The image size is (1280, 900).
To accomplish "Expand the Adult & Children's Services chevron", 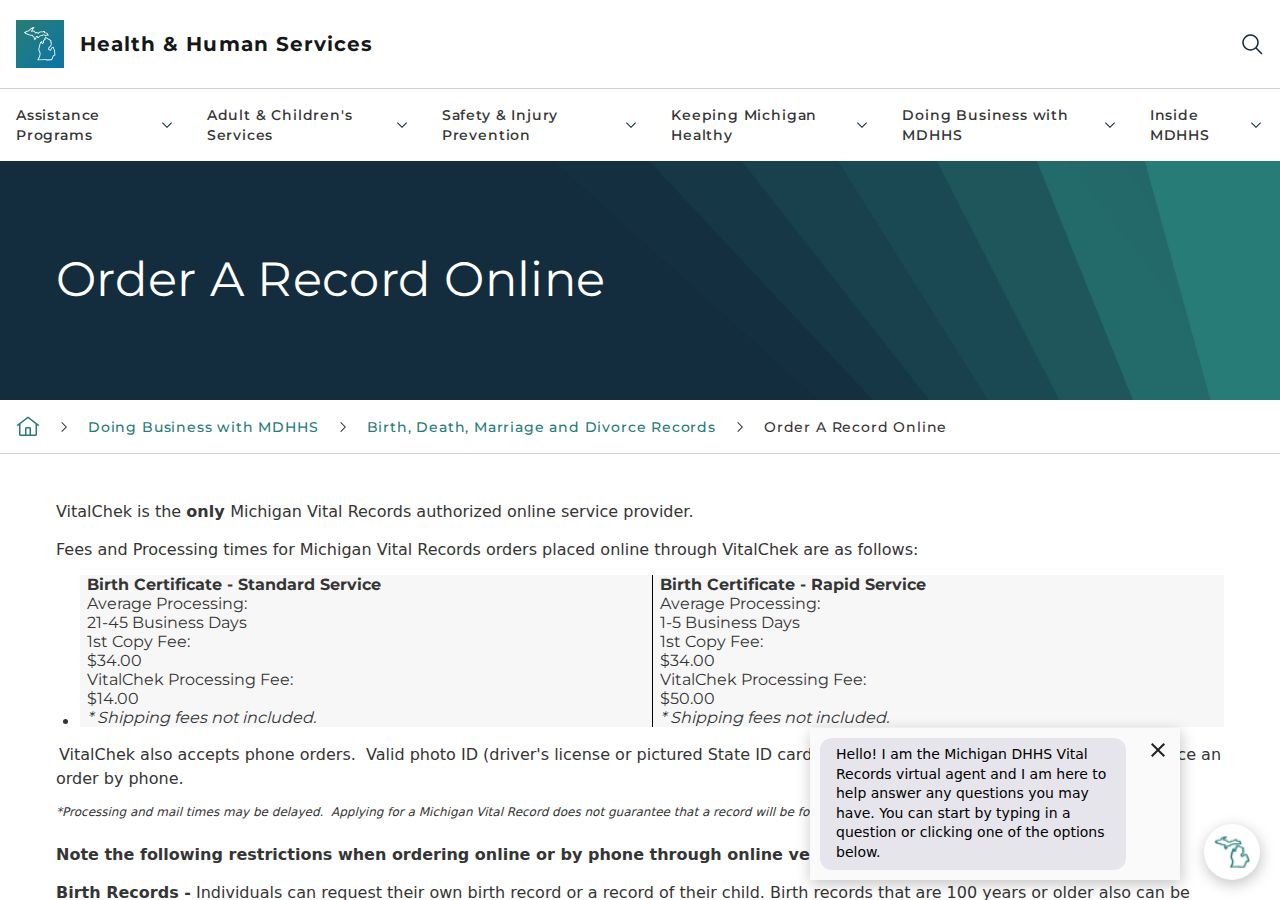I will 402,125.
